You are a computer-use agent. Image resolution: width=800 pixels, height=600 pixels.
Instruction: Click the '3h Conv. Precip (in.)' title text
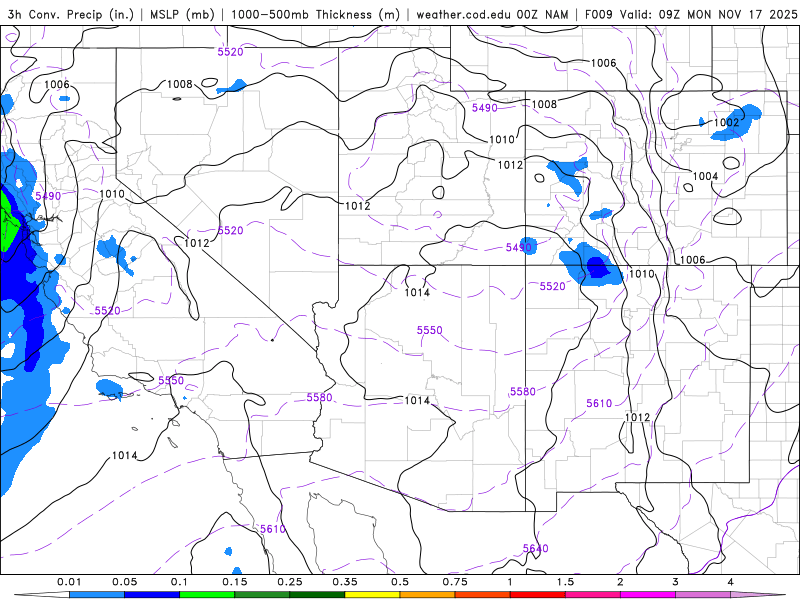click(x=70, y=14)
